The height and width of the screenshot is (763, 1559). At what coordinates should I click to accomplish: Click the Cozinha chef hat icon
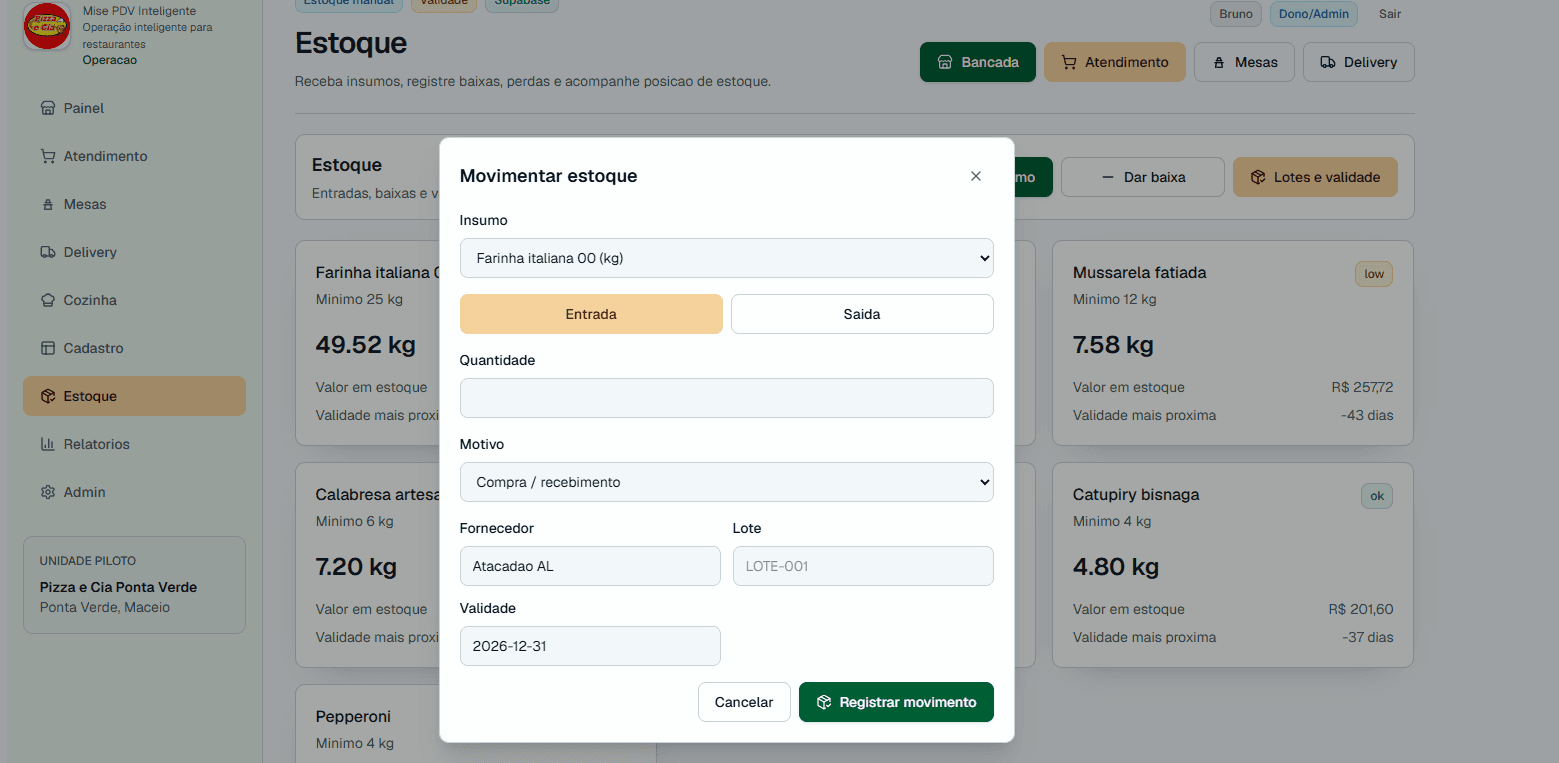pos(47,300)
